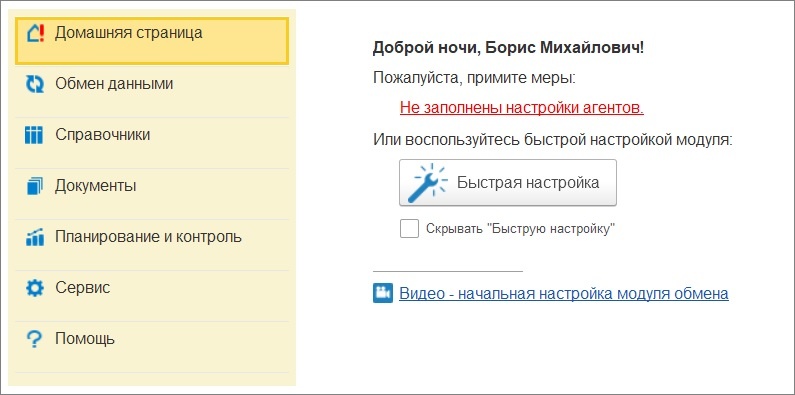This screenshot has height=395, width=795.
Task: Open the Справочники menu item
Action: 152,143
